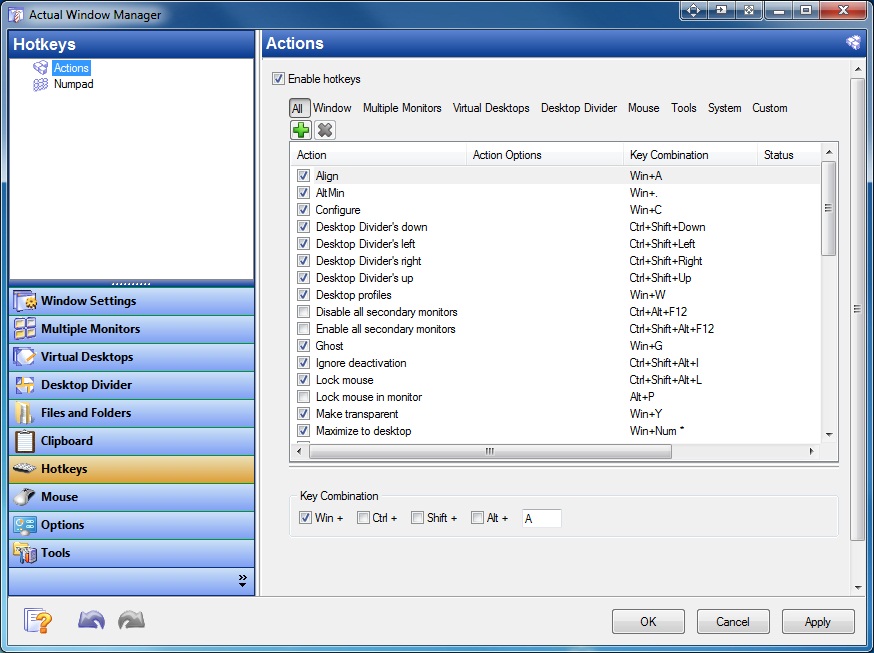The height and width of the screenshot is (653, 874).
Task: Expand the sidebar chevron at bottom
Action: [242, 581]
